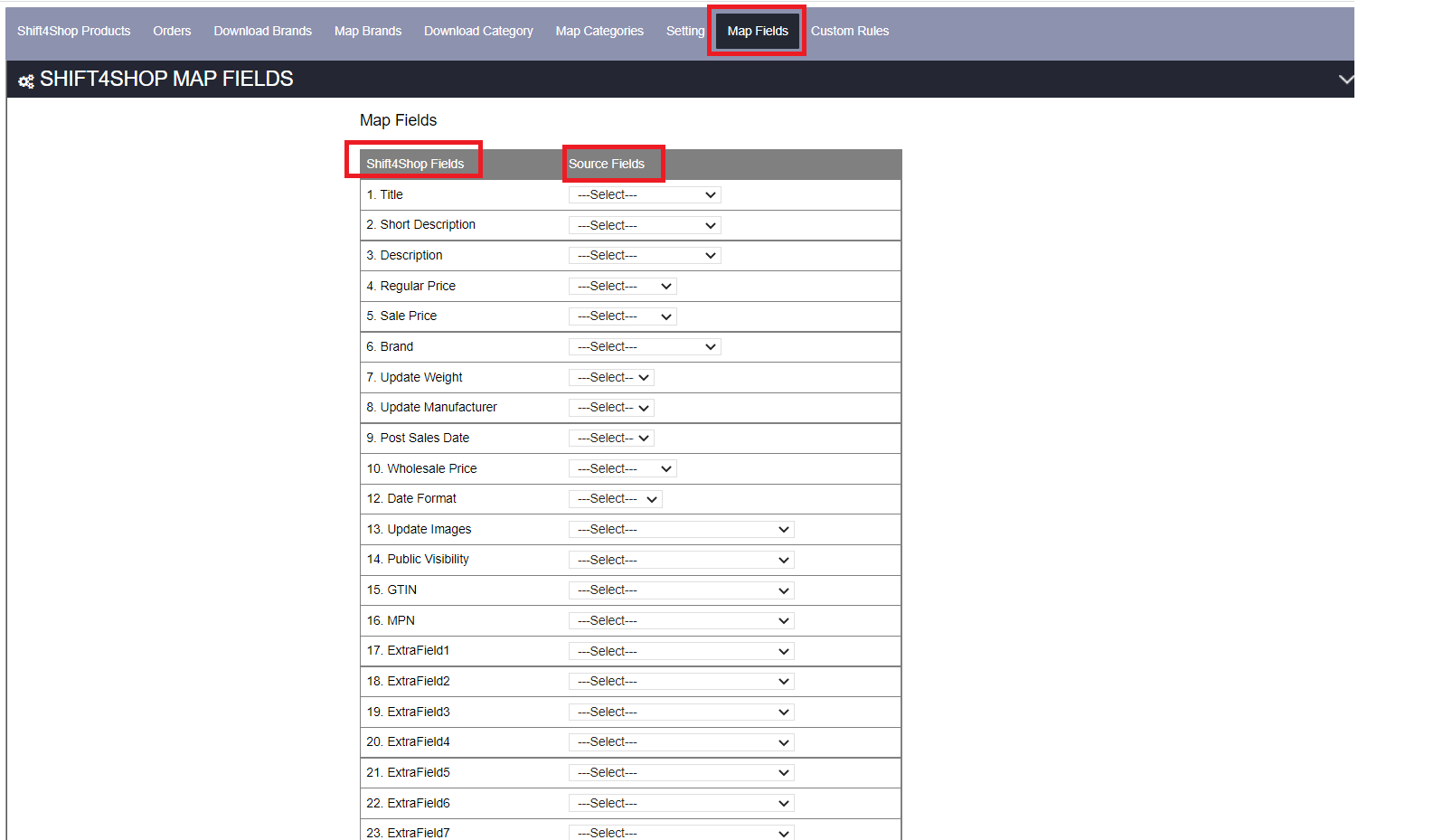Open the Shift4Shop Products tab
1443x840 pixels.
coord(73,31)
